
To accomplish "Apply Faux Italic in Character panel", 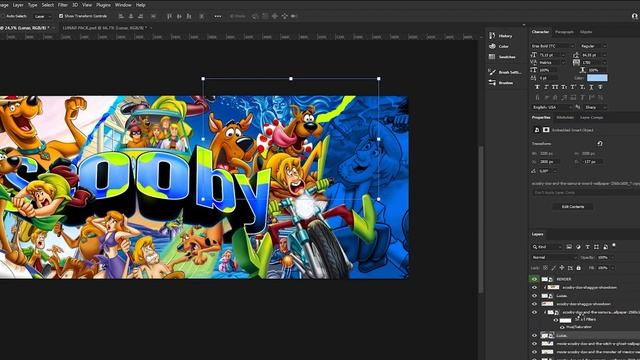I will (x=546, y=87).
